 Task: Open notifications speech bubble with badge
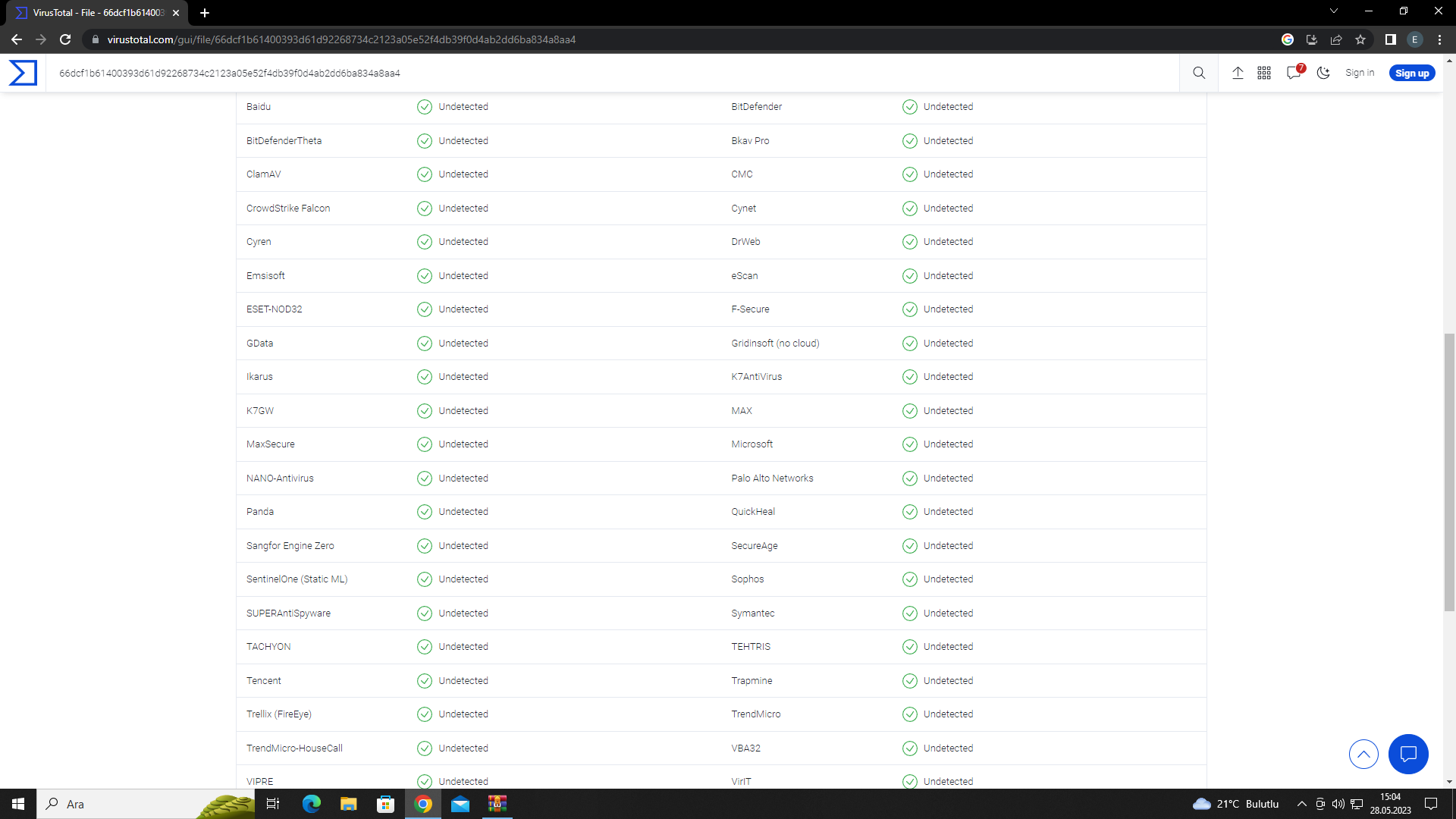click(x=1294, y=72)
